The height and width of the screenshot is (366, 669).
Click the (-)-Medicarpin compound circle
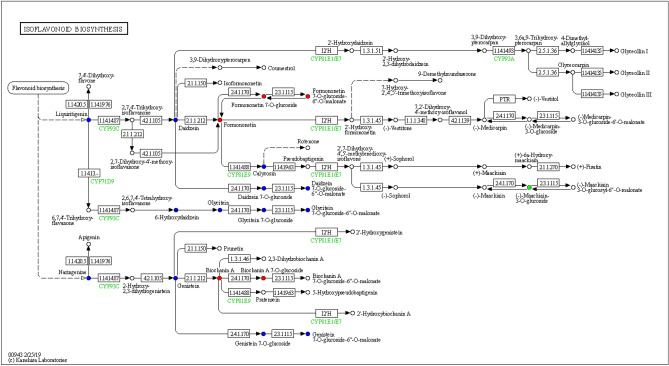pos(484,120)
